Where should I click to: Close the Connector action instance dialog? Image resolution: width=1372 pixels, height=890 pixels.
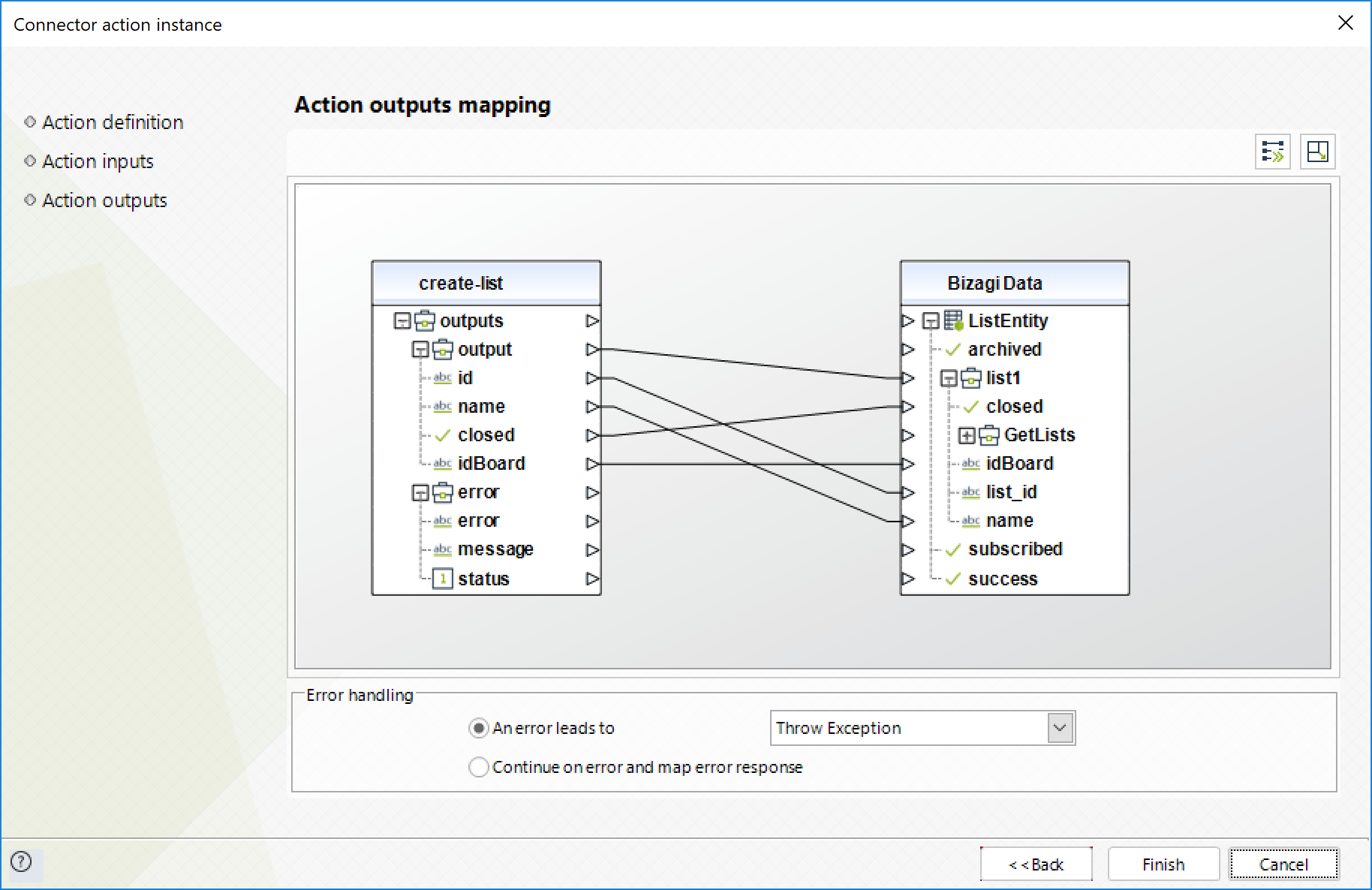pos(1346,23)
